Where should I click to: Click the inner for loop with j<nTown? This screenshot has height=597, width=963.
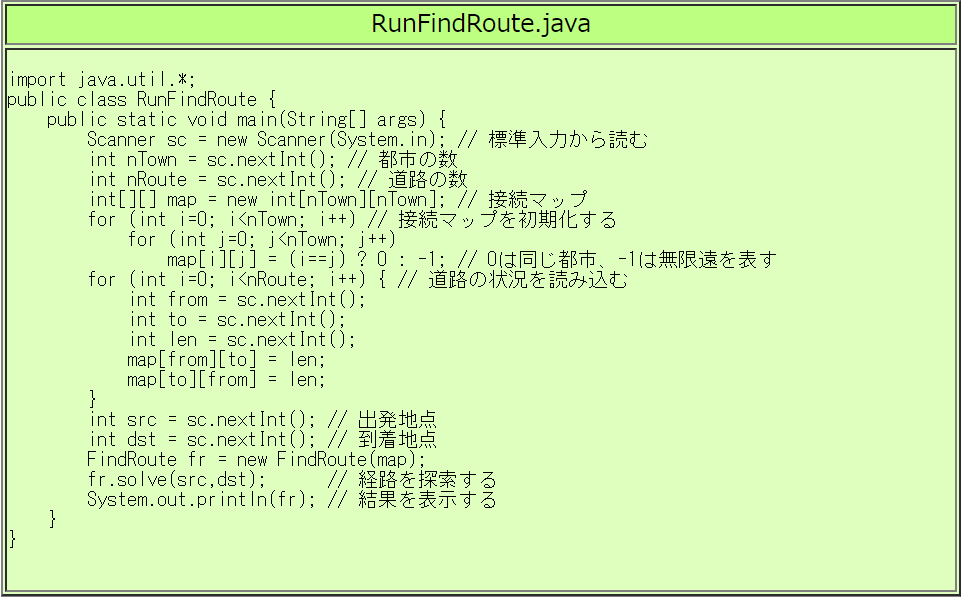point(262,240)
